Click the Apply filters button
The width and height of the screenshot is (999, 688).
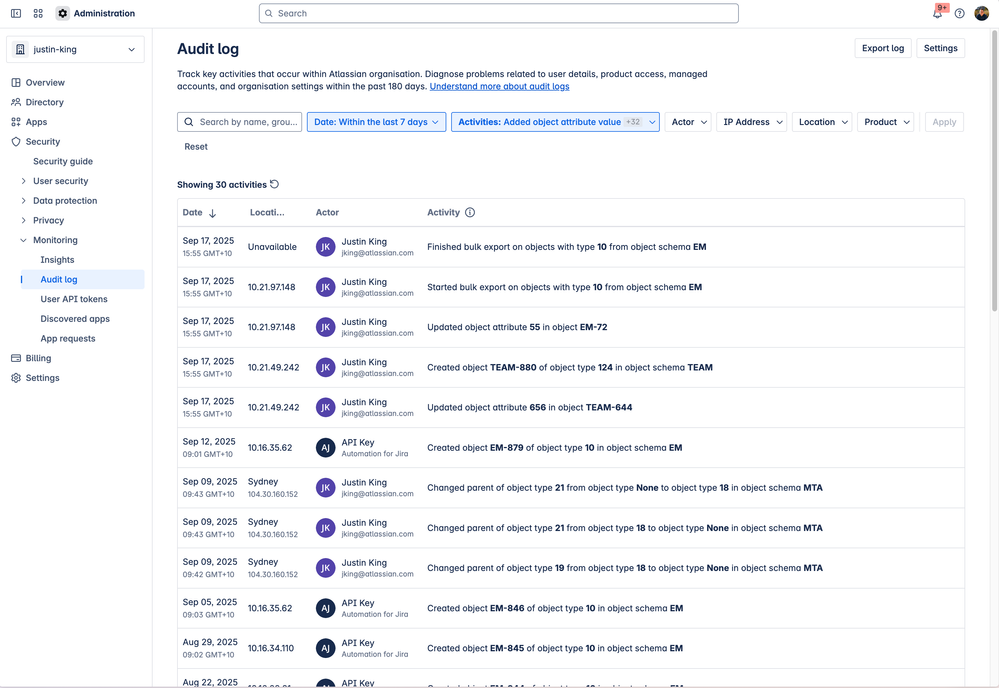pyautogui.click(x=944, y=122)
